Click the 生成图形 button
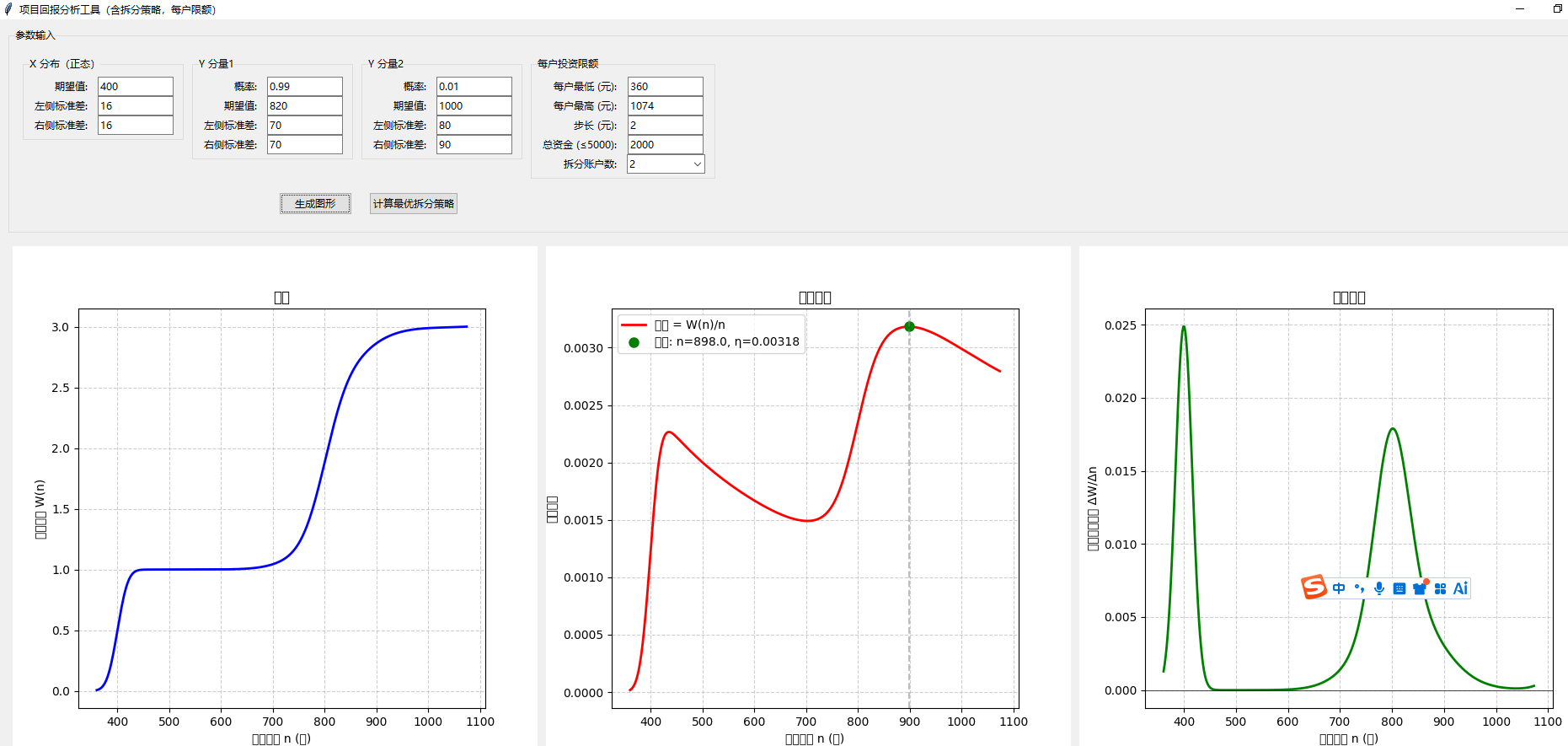Viewport: 1568px width, 746px height. click(315, 203)
